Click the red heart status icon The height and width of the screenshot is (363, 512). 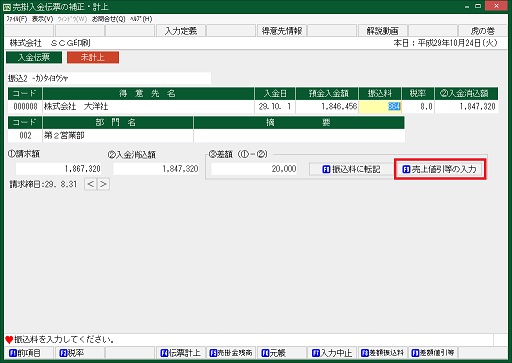(x=9, y=340)
